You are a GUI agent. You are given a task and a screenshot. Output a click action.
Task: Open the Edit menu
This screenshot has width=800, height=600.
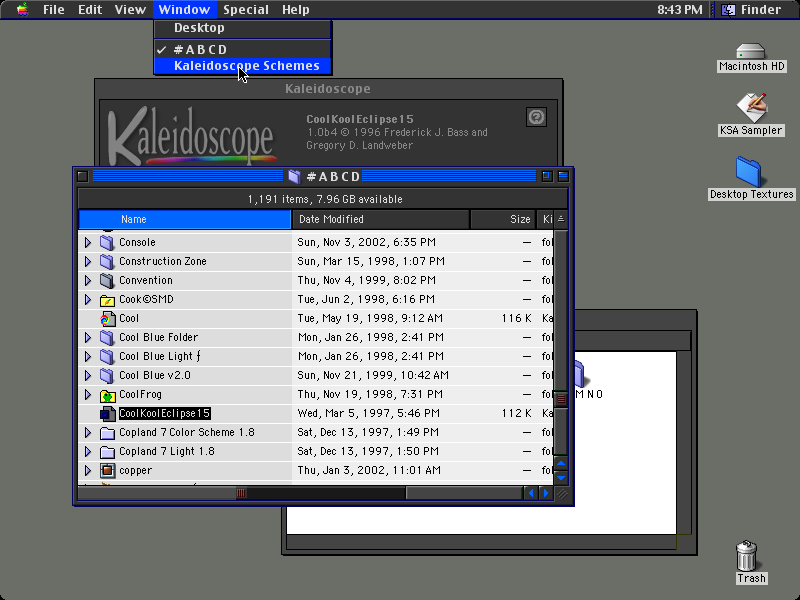[90, 9]
